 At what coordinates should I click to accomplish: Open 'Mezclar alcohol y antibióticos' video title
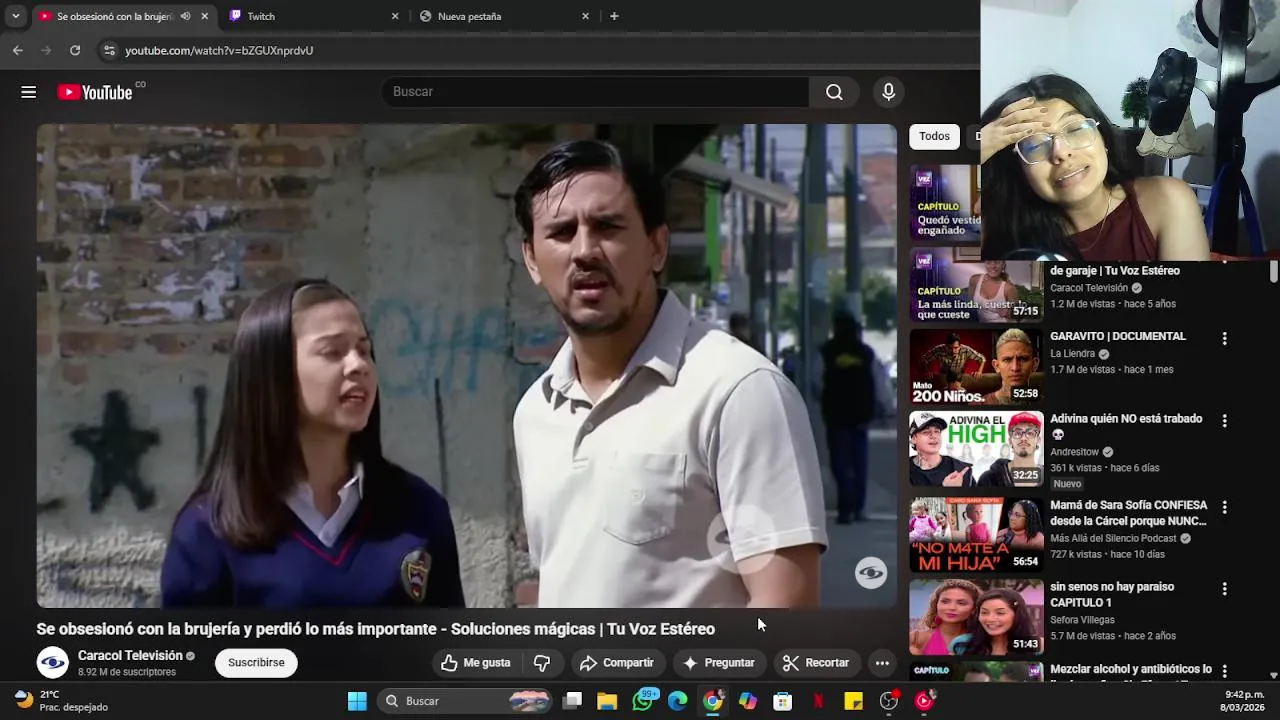(1131, 669)
